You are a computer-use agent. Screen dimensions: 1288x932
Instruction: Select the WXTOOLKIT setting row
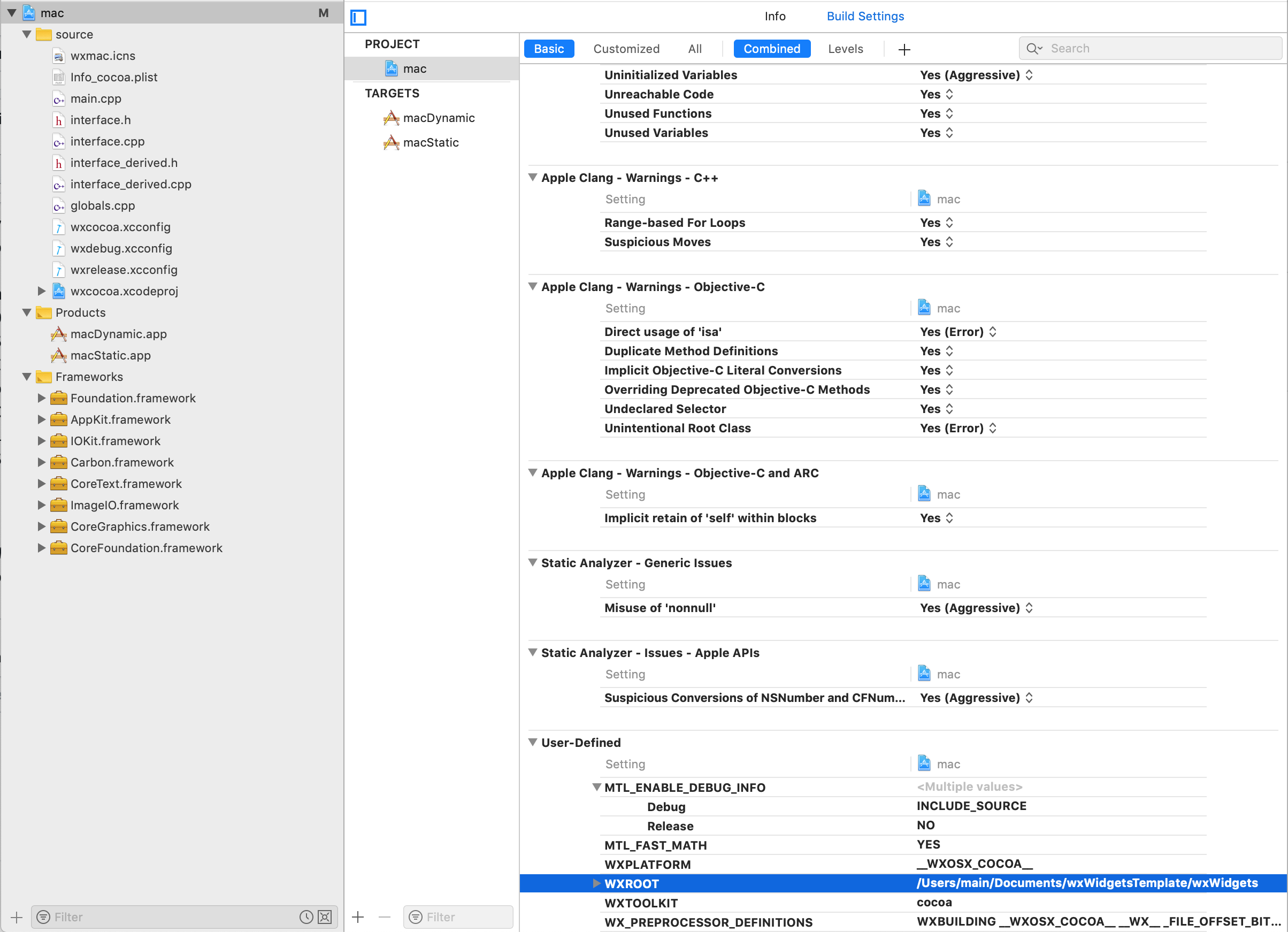click(903, 903)
